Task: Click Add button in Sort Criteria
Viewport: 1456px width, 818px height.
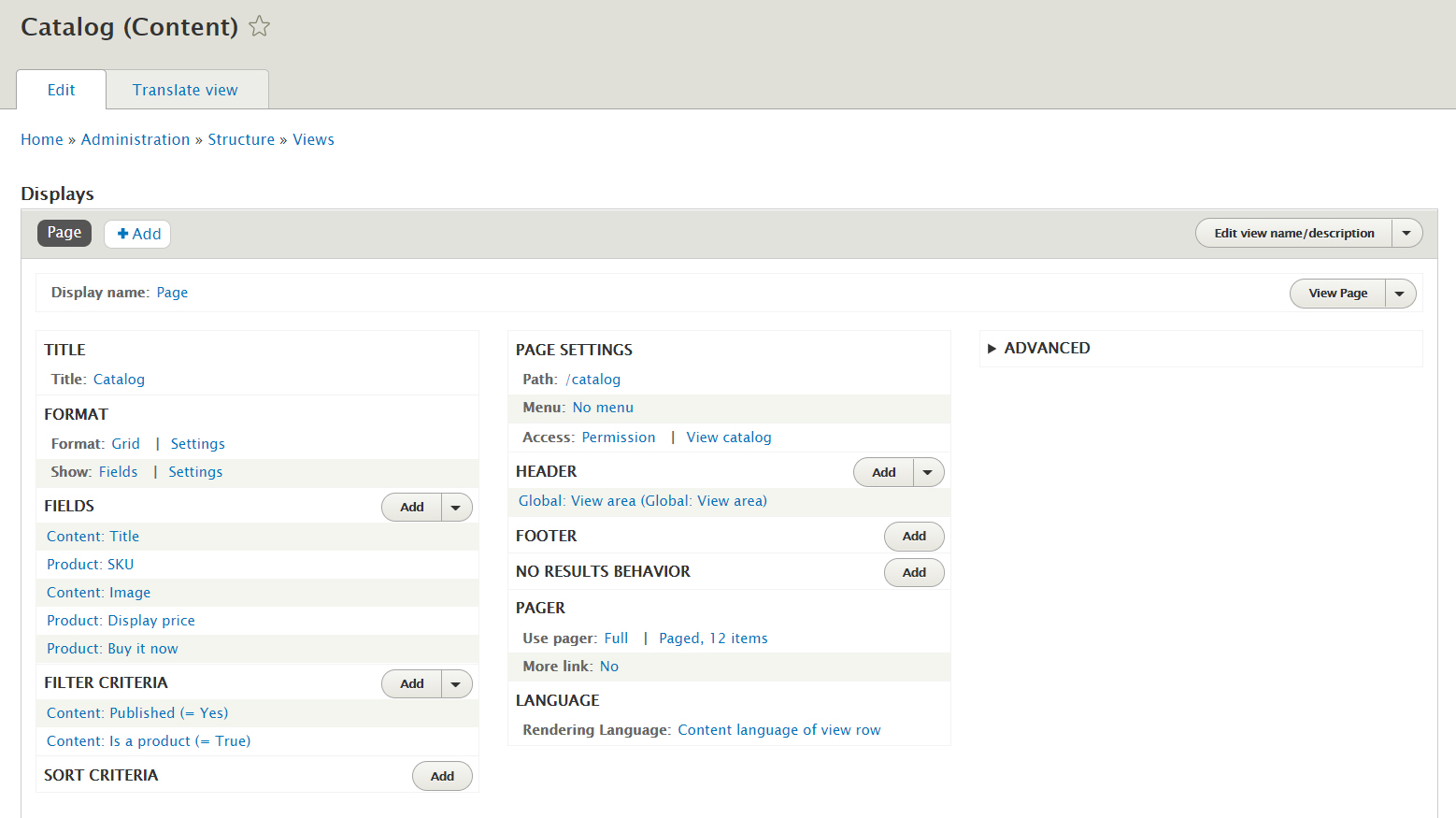Action: pos(442,776)
